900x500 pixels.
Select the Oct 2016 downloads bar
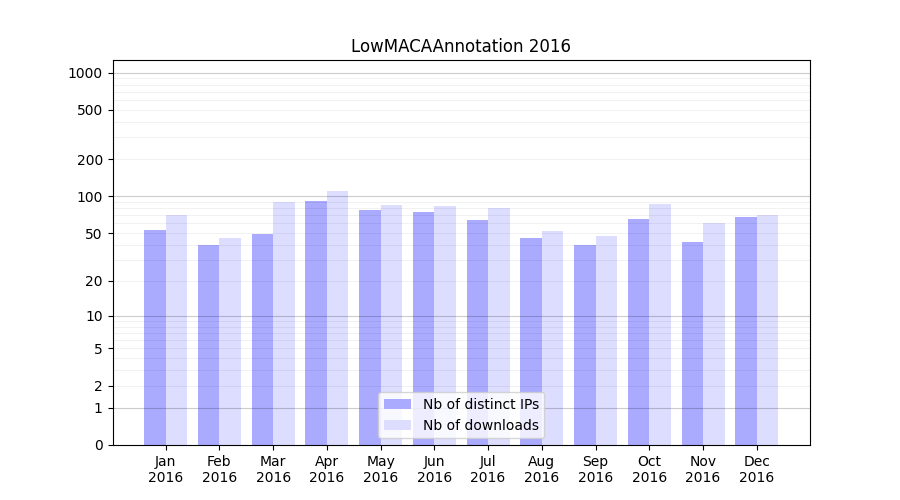pyautogui.click(x=660, y=324)
